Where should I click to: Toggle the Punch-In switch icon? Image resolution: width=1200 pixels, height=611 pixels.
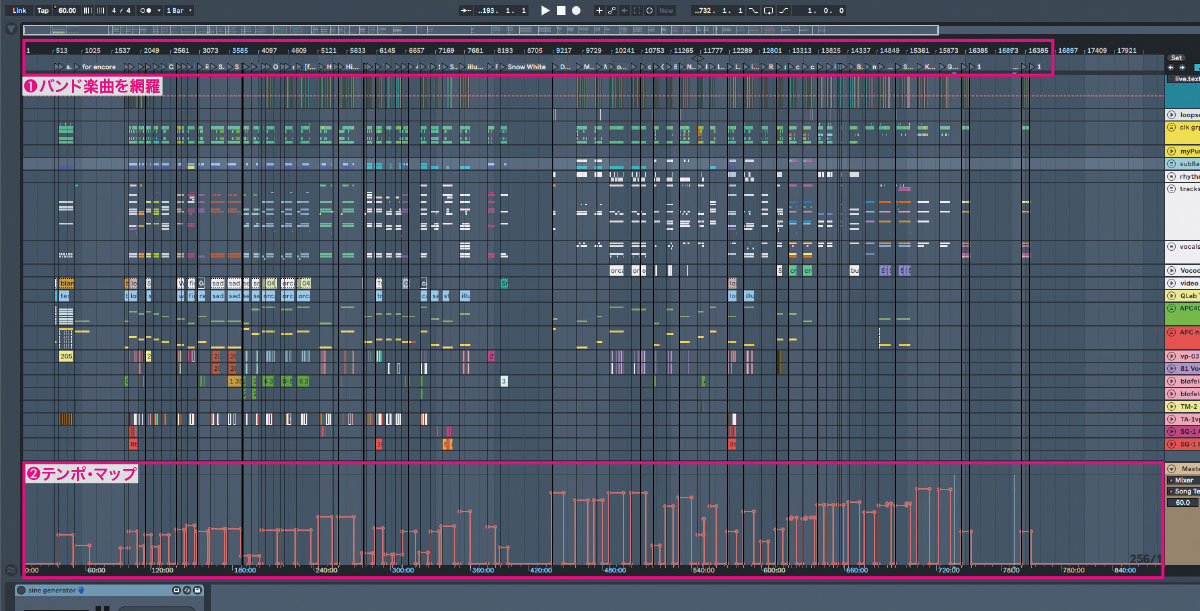[752, 10]
